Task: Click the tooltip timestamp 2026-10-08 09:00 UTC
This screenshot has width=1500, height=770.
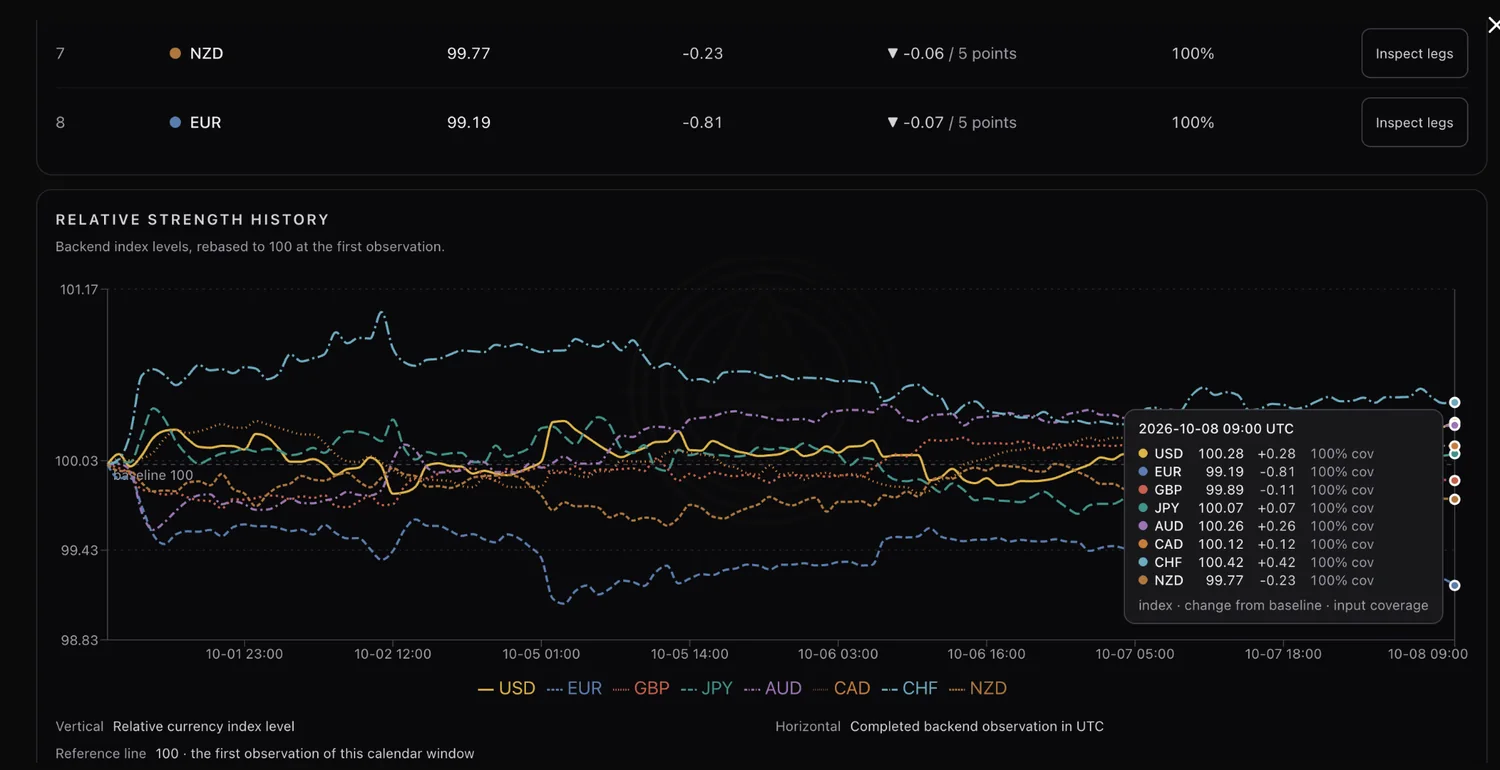Action: click(1216, 429)
